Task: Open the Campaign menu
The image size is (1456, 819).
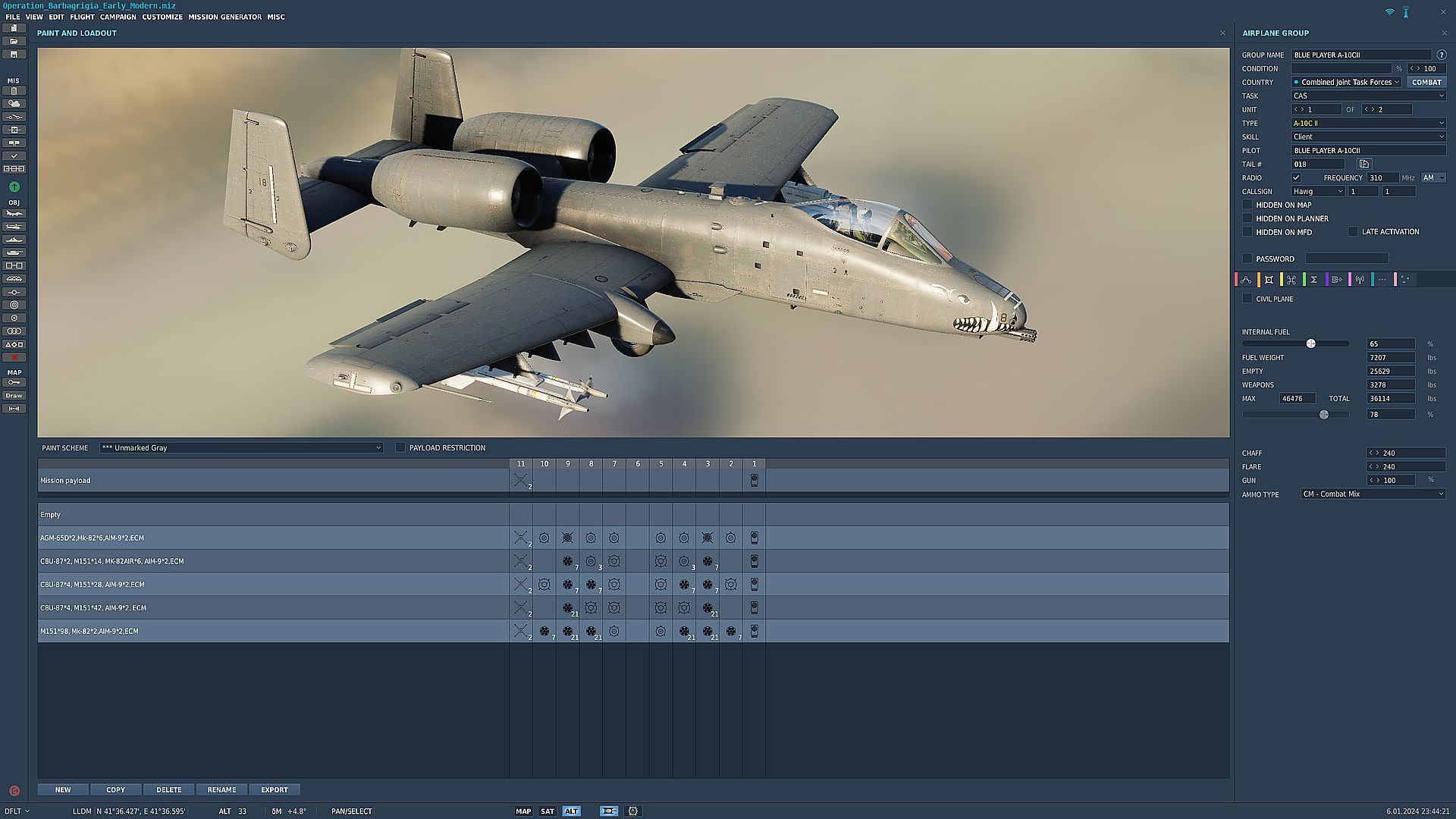Action: click(x=118, y=17)
